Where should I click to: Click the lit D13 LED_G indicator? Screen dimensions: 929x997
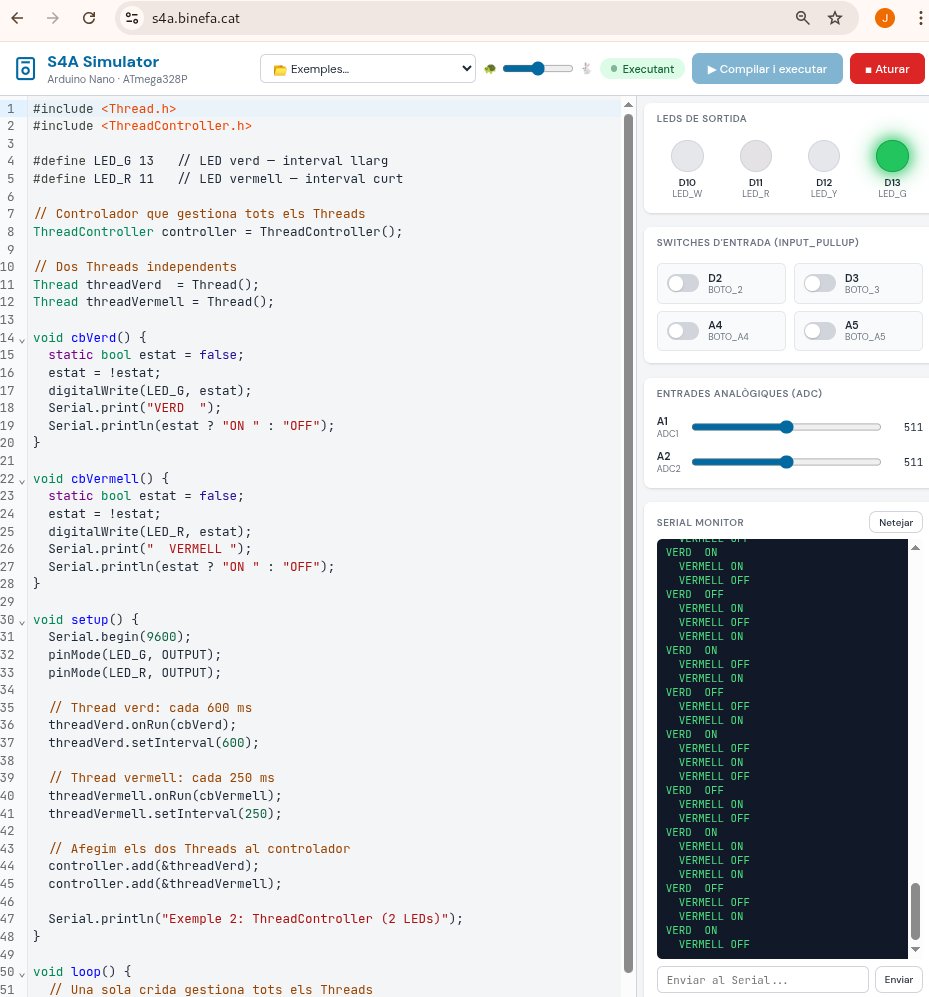[x=892, y=156]
